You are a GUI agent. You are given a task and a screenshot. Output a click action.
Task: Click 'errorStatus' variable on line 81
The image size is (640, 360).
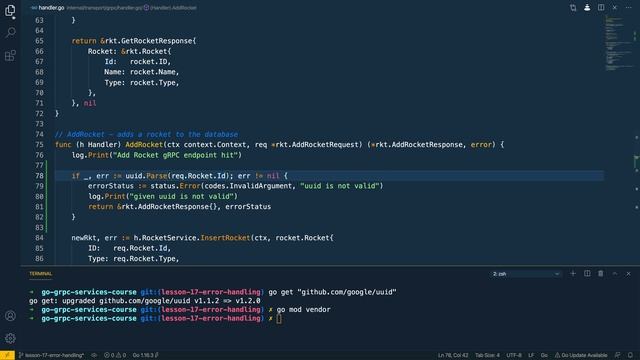(x=248, y=207)
